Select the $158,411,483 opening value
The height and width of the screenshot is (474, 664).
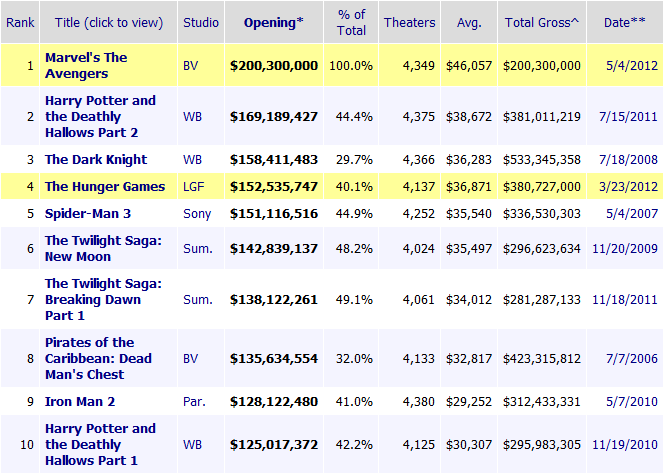[x=274, y=160]
